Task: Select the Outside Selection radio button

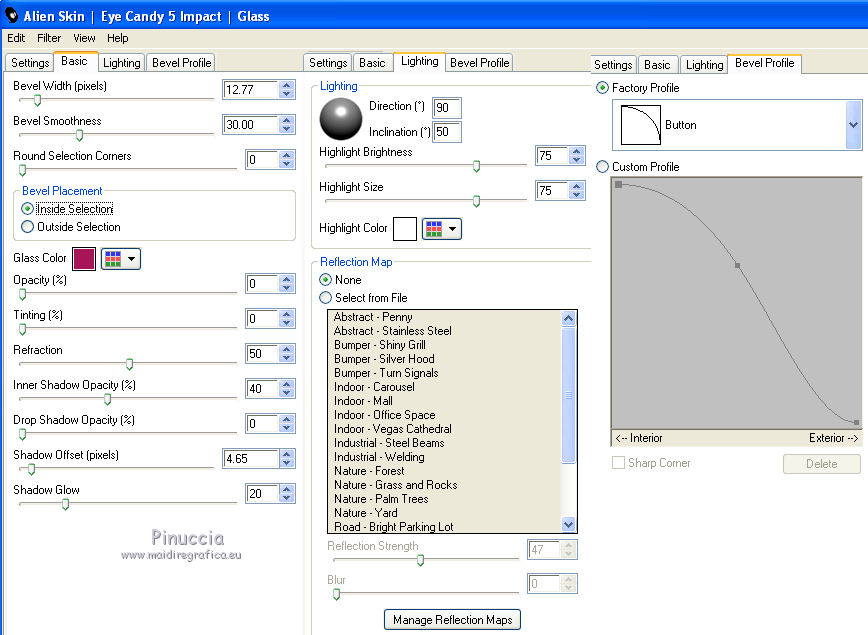Action: pyautogui.click(x=27, y=227)
